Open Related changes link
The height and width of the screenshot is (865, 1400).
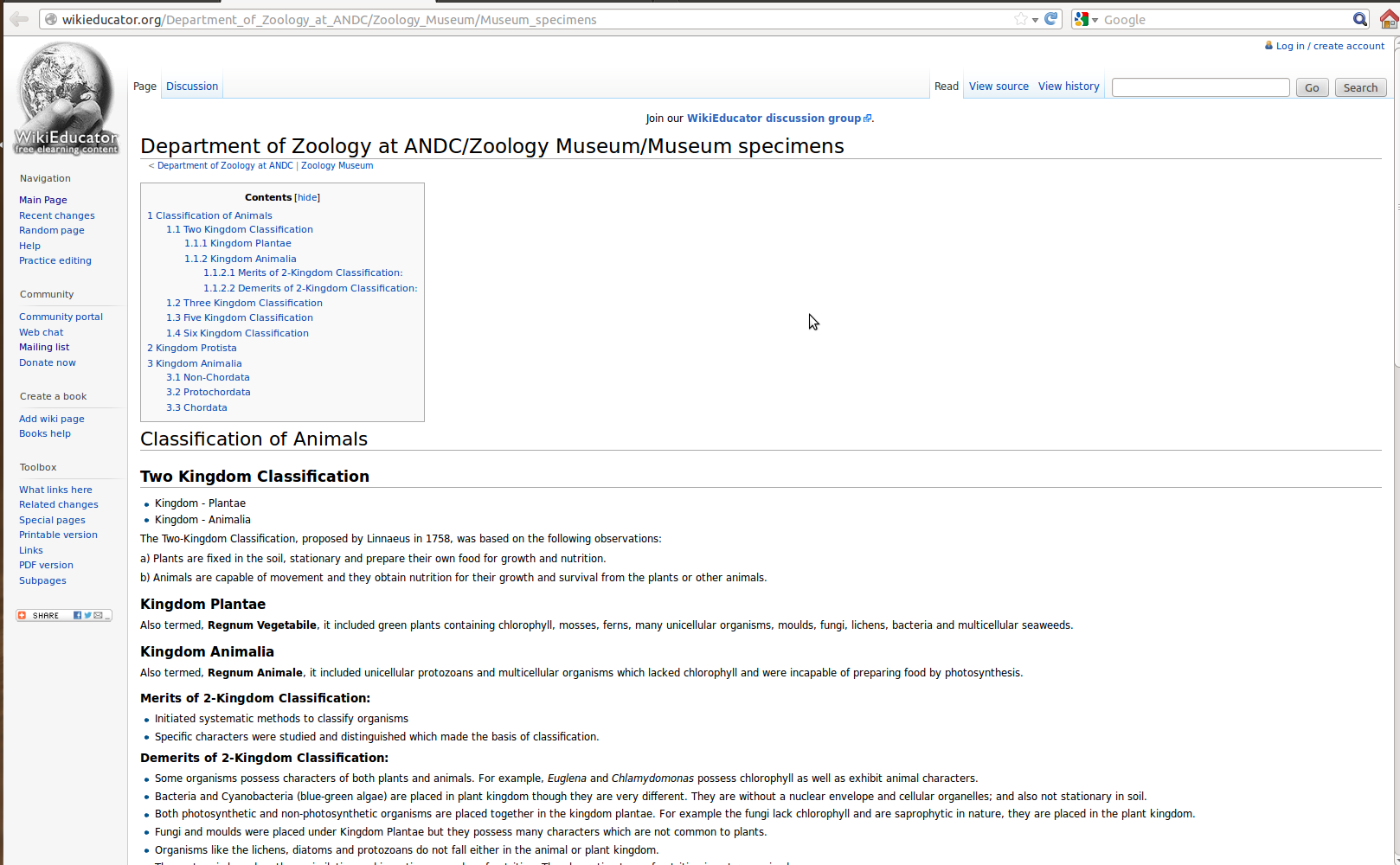pyautogui.click(x=59, y=504)
